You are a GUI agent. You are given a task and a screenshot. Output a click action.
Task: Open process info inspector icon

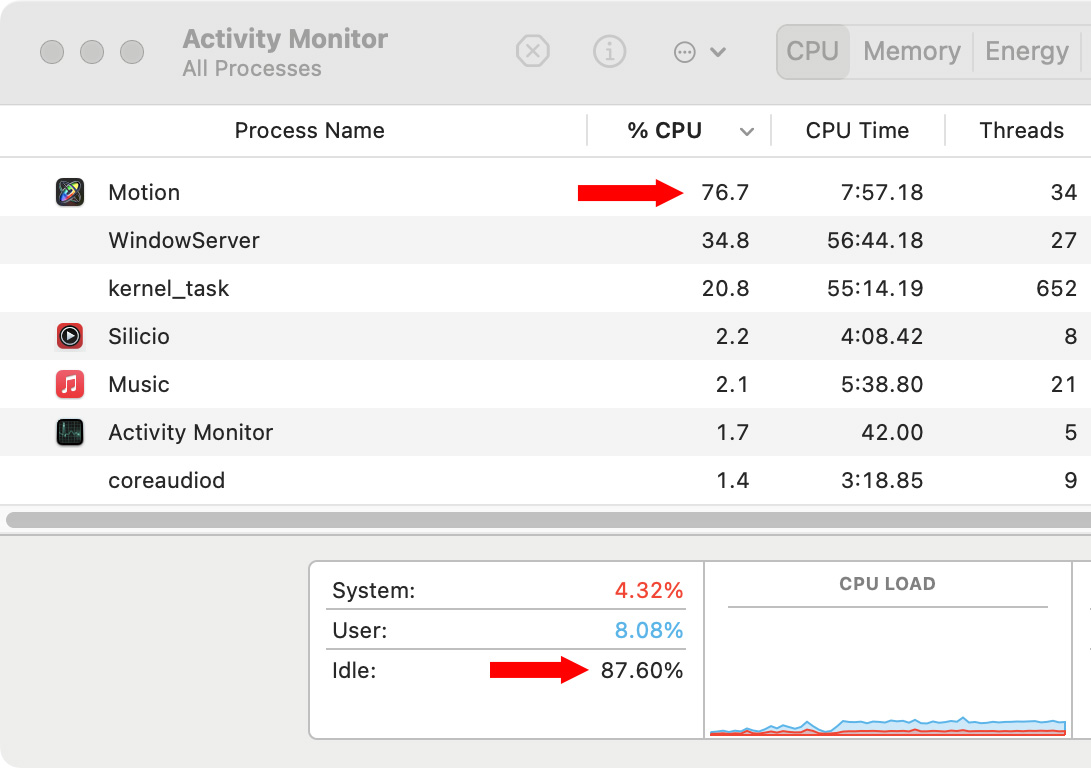609,51
